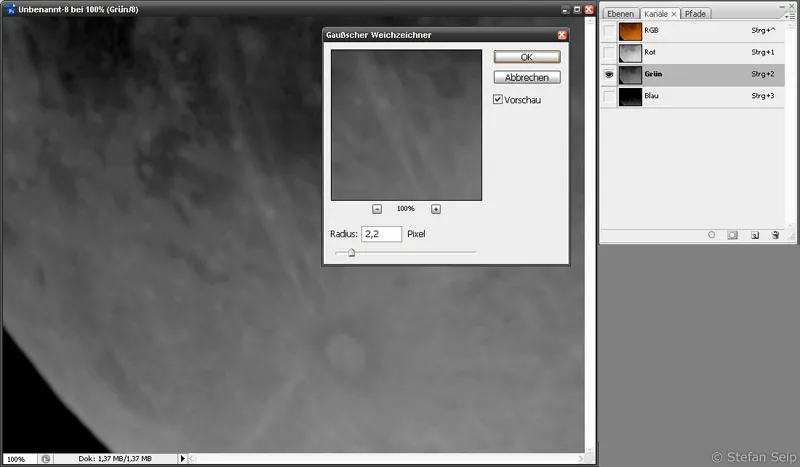Click the Blau channel thumbnail
800x467 pixels.
click(x=630, y=97)
